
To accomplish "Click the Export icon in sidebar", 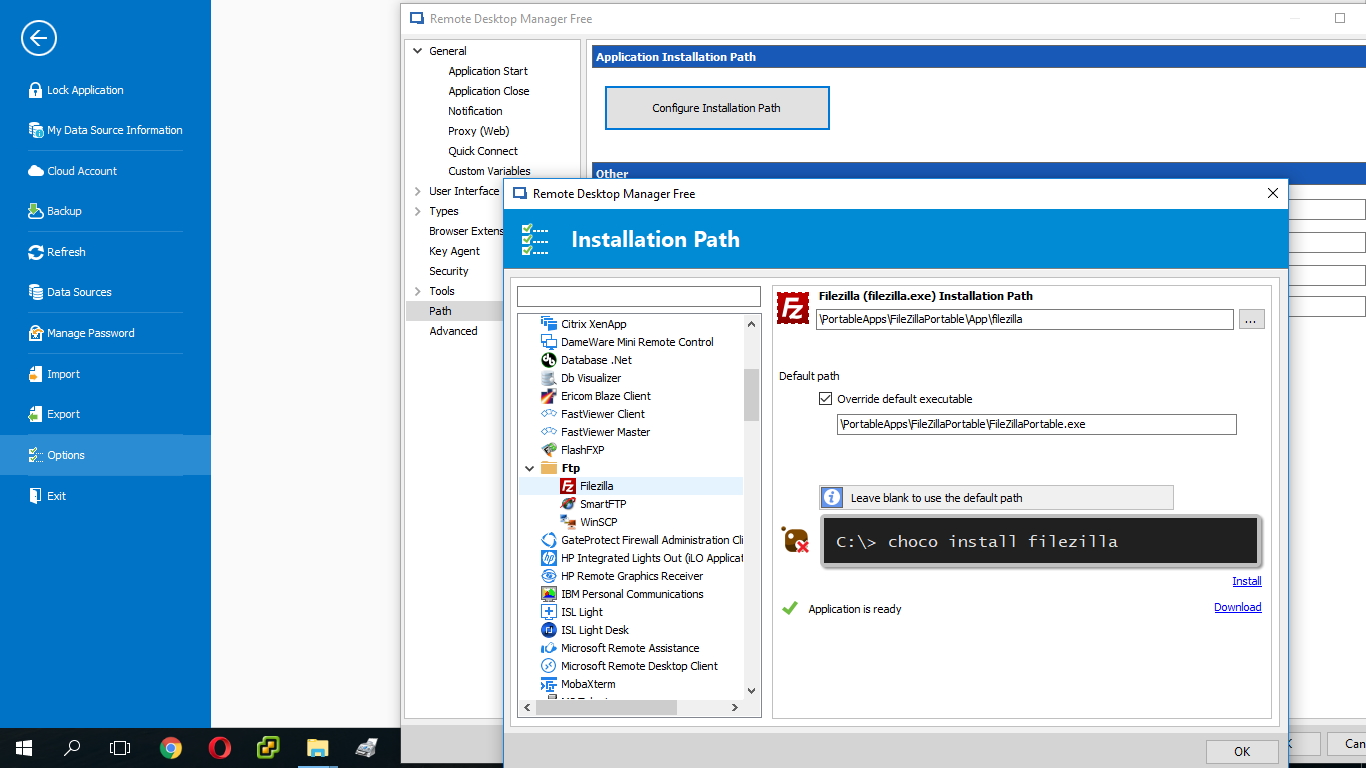I will pyautogui.click(x=36, y=414).
